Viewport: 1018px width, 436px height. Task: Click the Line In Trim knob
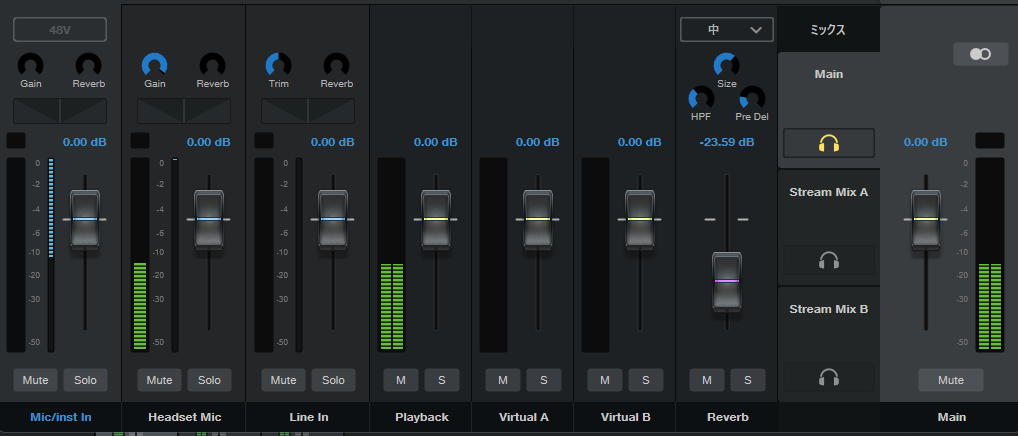(279, 65)
